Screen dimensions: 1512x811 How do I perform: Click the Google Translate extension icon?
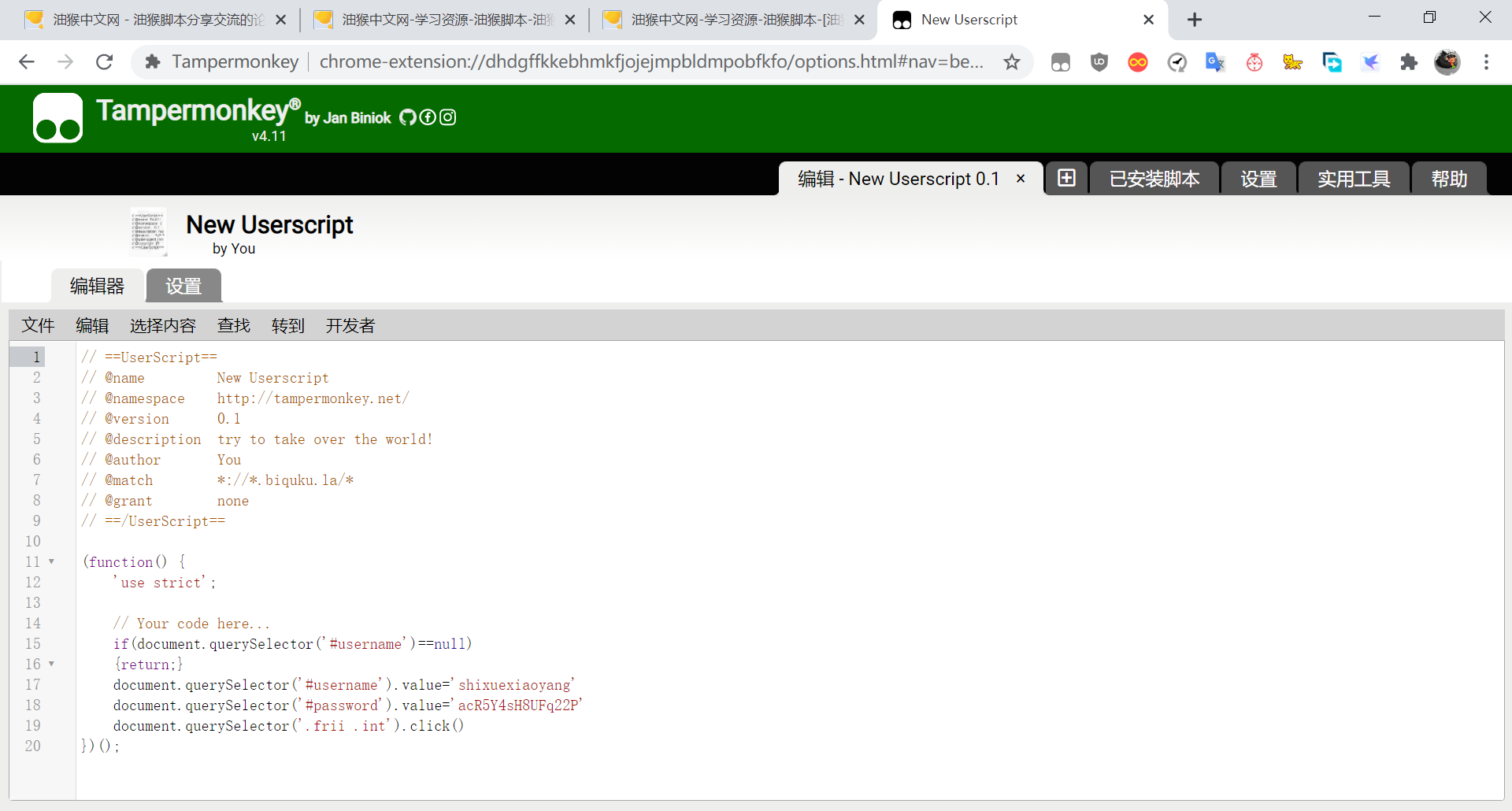tap(1215, 62)
